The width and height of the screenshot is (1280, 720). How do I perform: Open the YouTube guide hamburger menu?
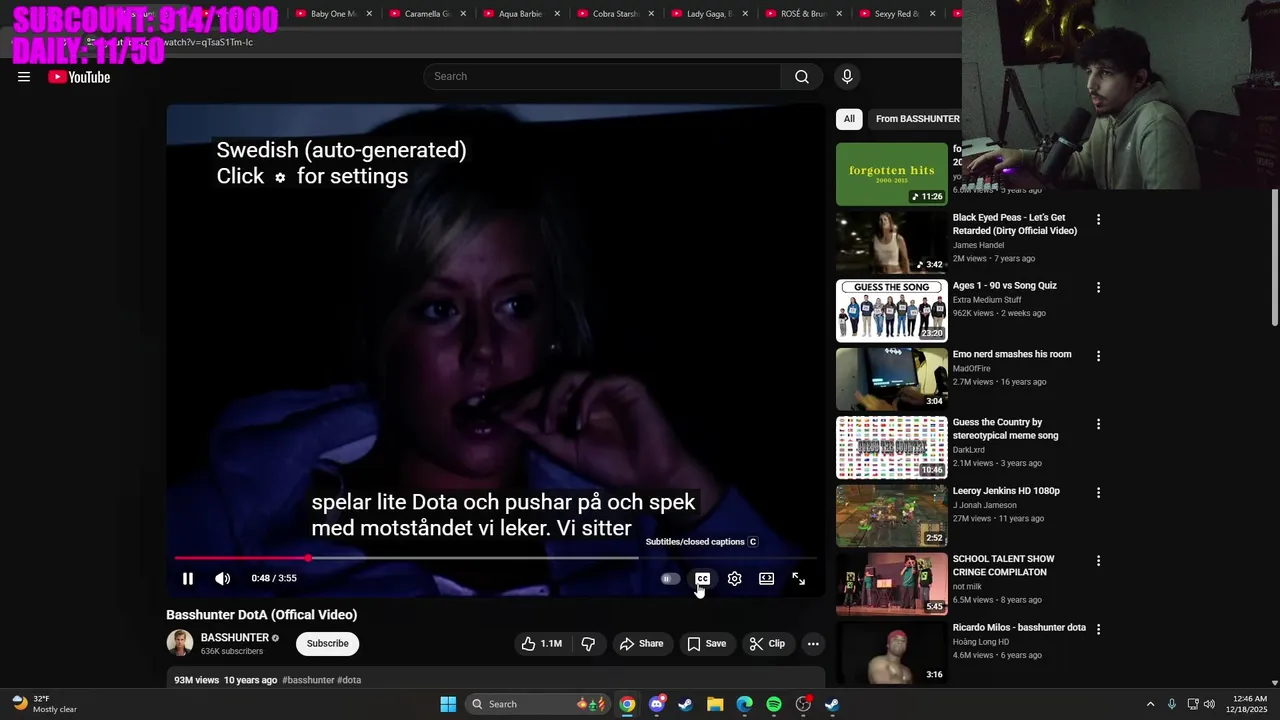click(x=24, y=77)
